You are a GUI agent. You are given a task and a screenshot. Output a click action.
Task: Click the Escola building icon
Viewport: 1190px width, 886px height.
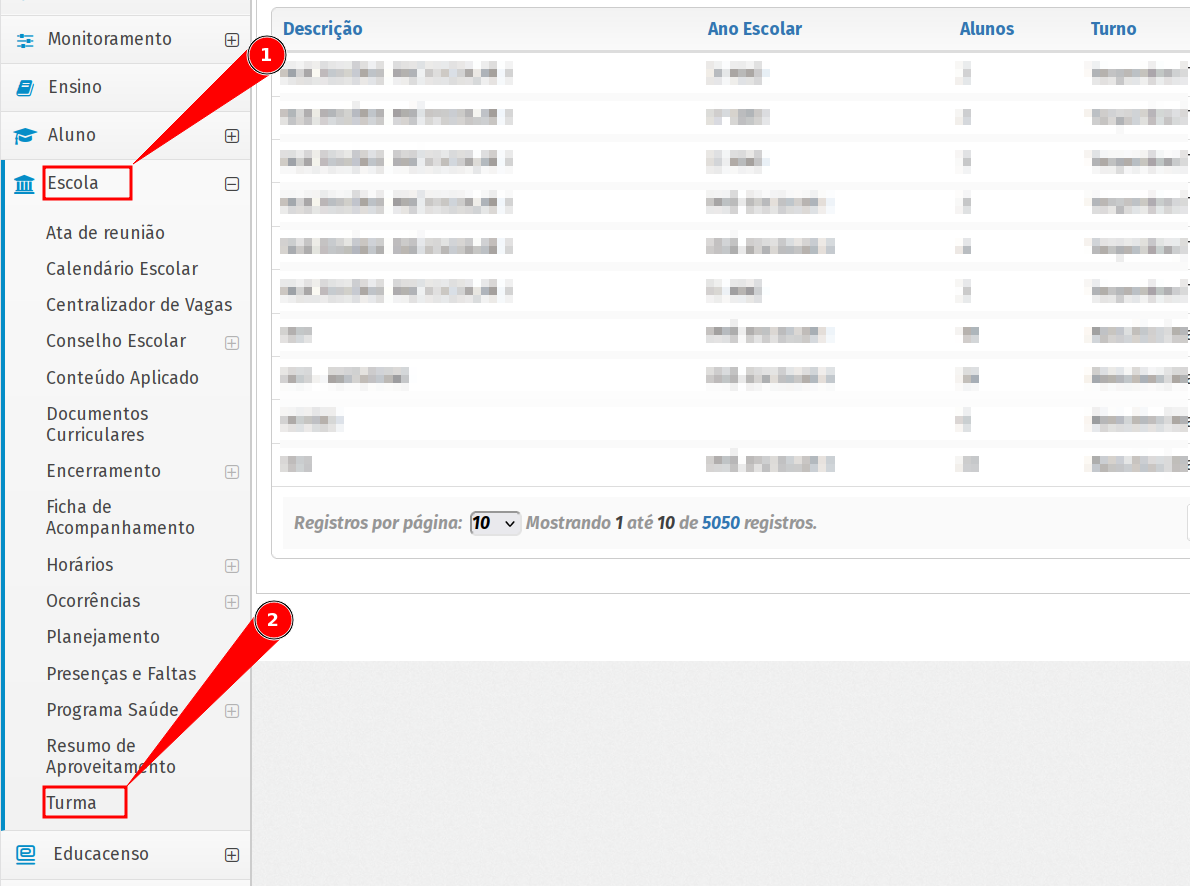click(25, 184)
